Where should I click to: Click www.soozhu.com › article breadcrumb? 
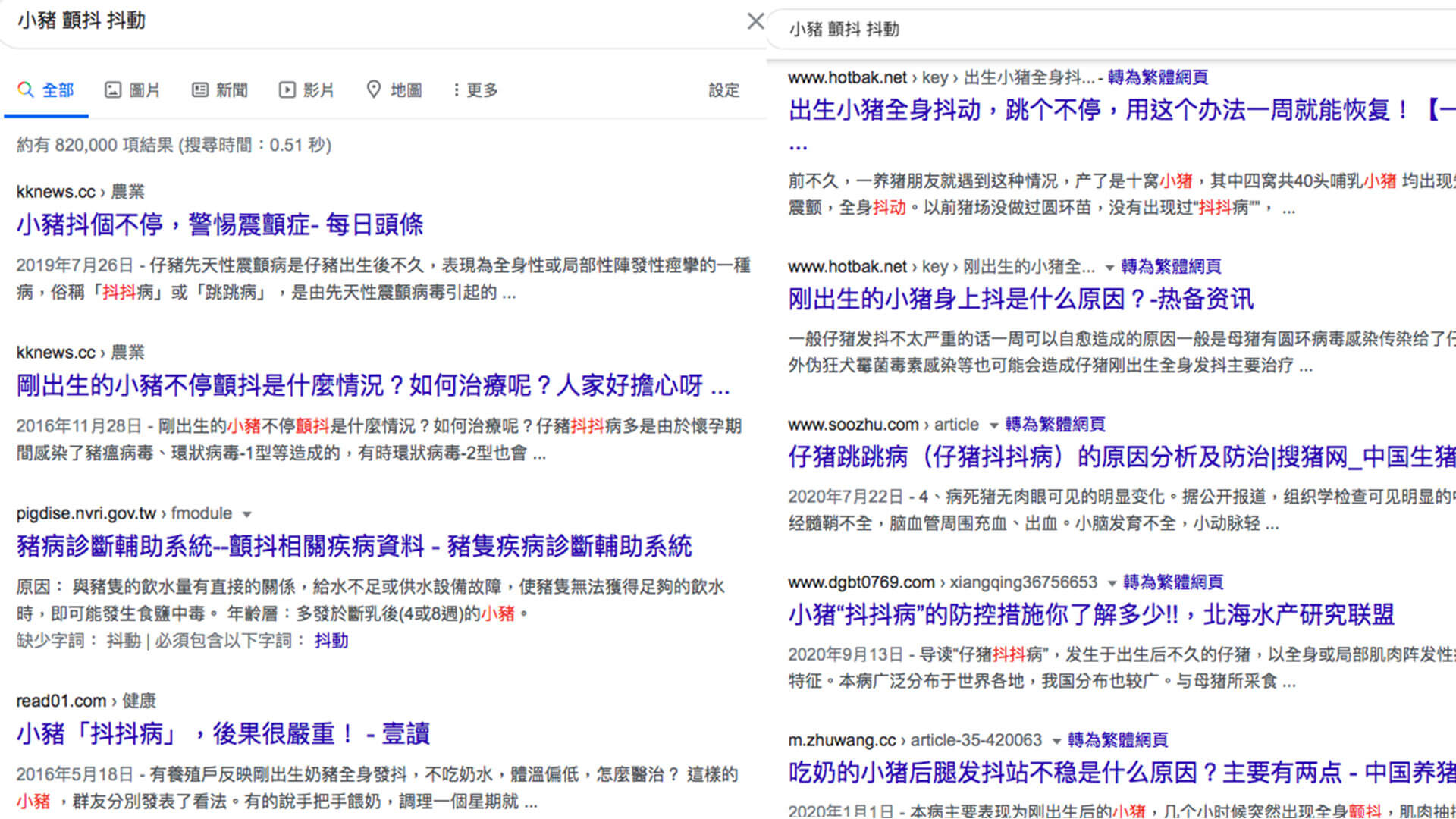[x=883, y=425]
